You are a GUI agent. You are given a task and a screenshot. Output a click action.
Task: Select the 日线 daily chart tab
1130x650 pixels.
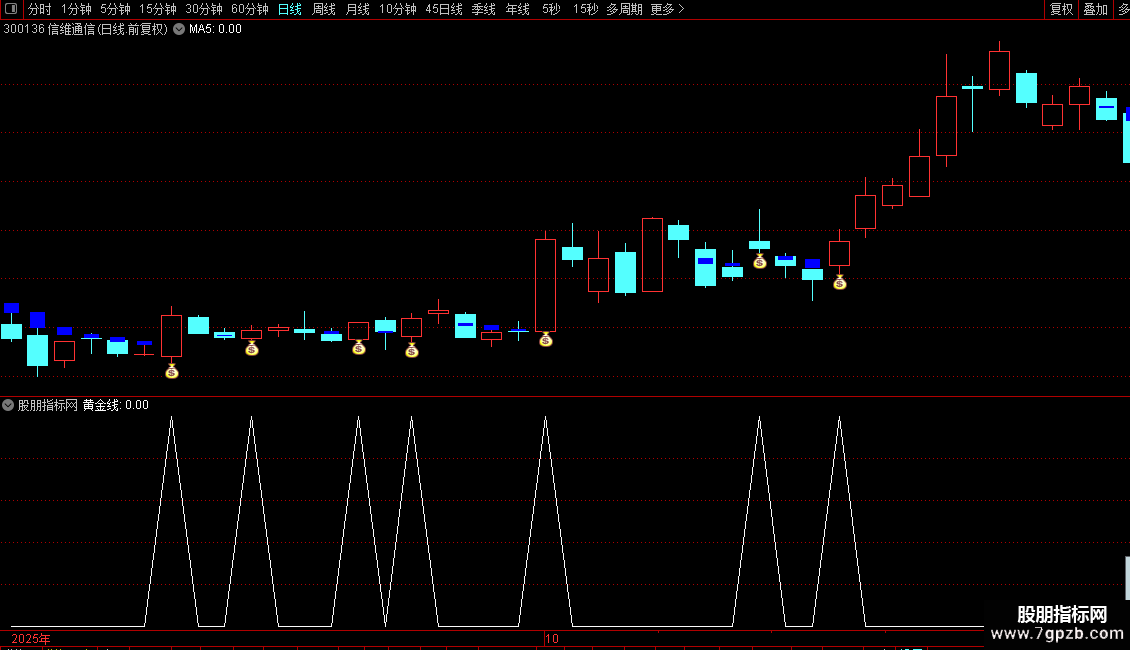290,9
